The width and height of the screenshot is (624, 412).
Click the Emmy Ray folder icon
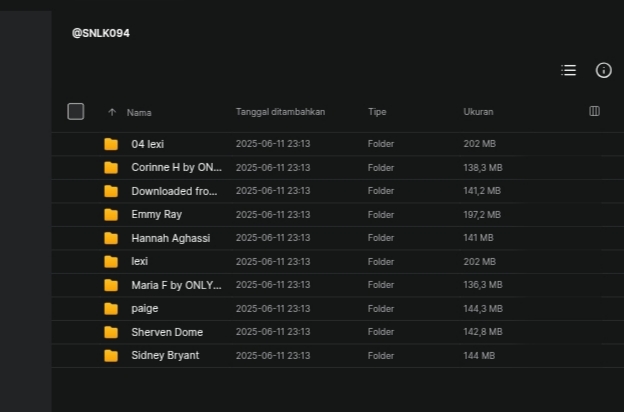(x=111, y=215)
